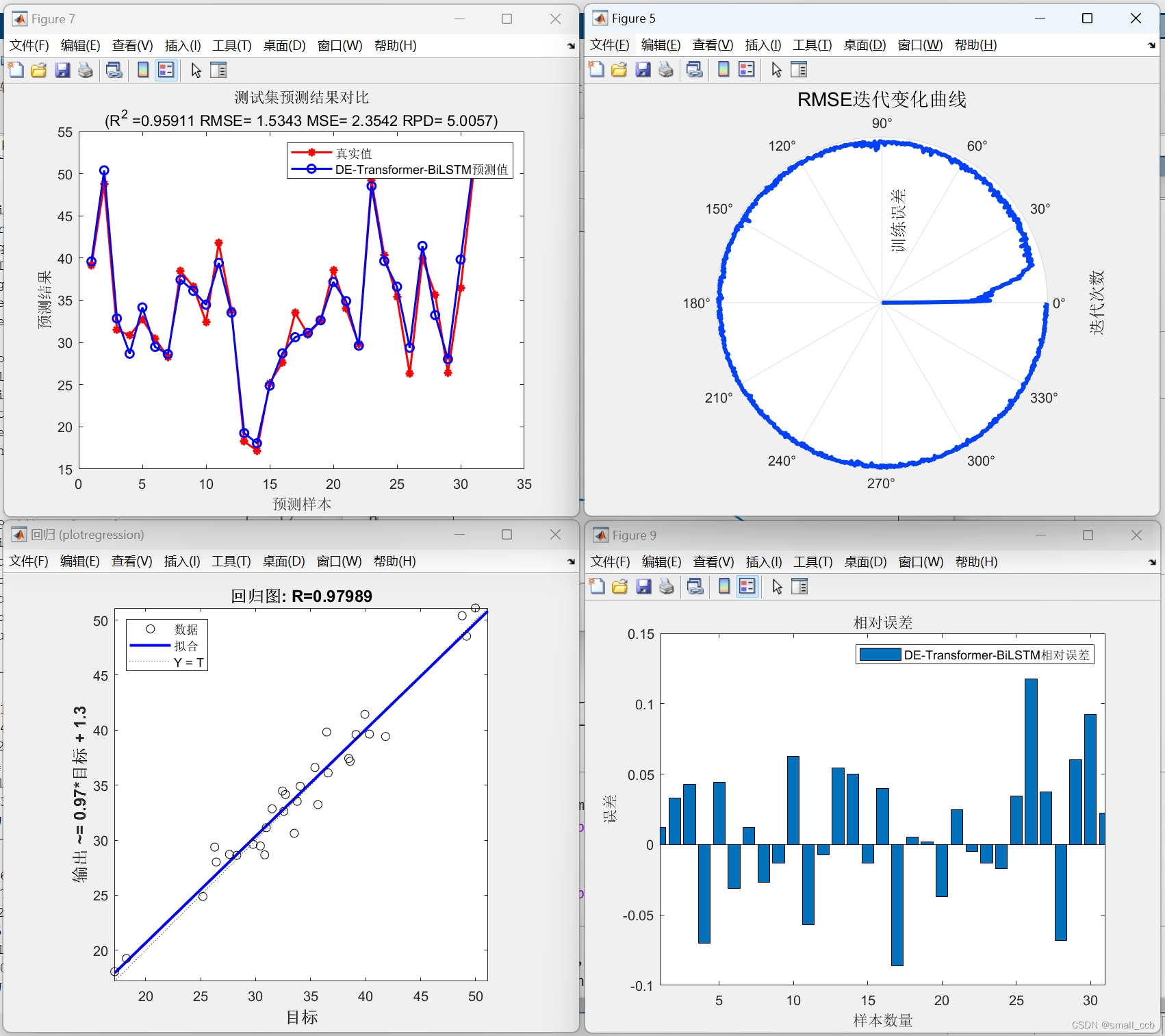The height and width of the screenshot is (1036, 1165).
Task: Open 文件(F) menu in plotregression window
Action: 29,561
